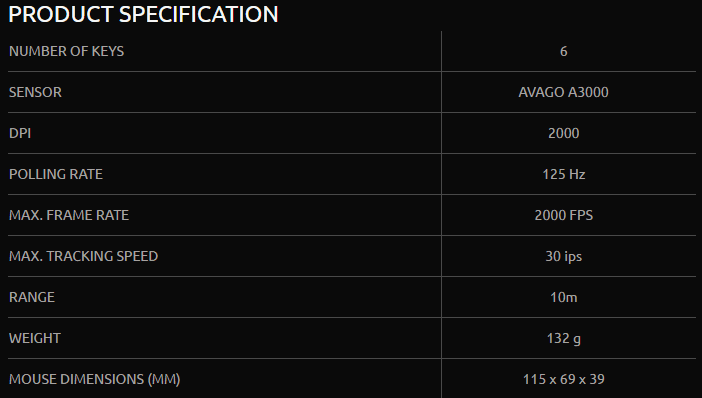Click the 125 Hz value
This screenshot has height=398, width=702.
(564, 174)
